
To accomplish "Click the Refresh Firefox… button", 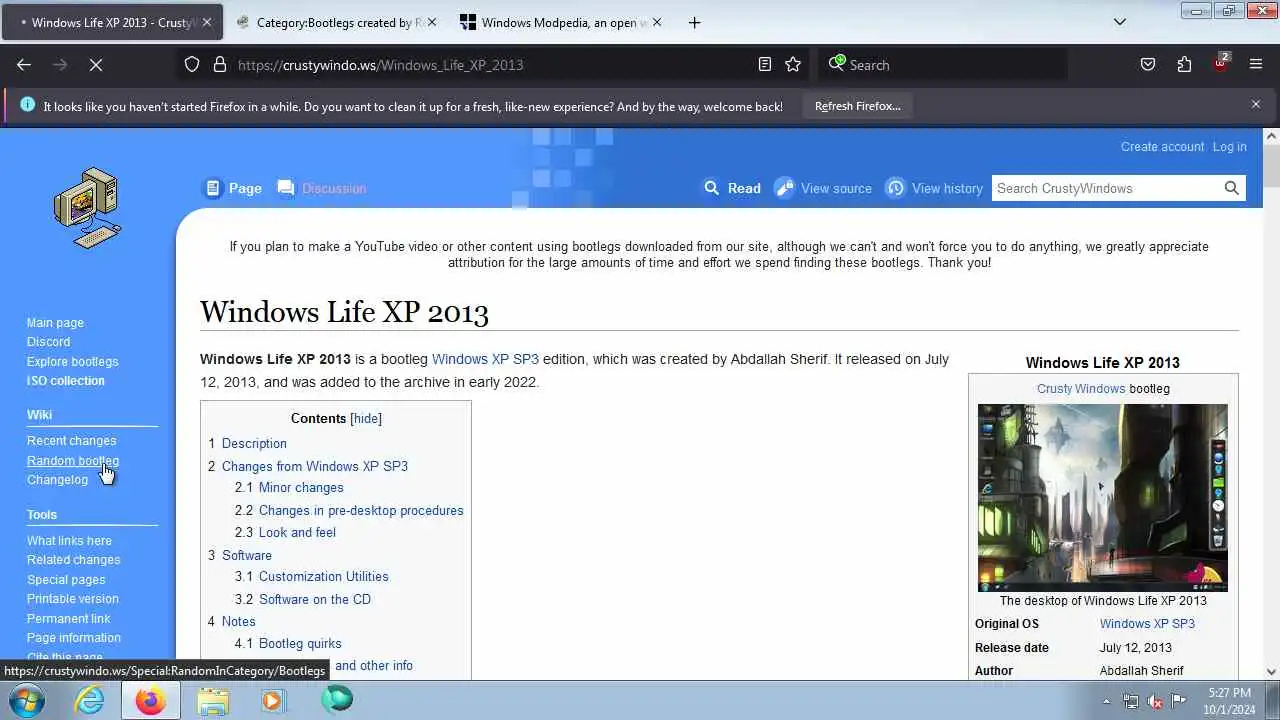I will [x=857, y=106].
